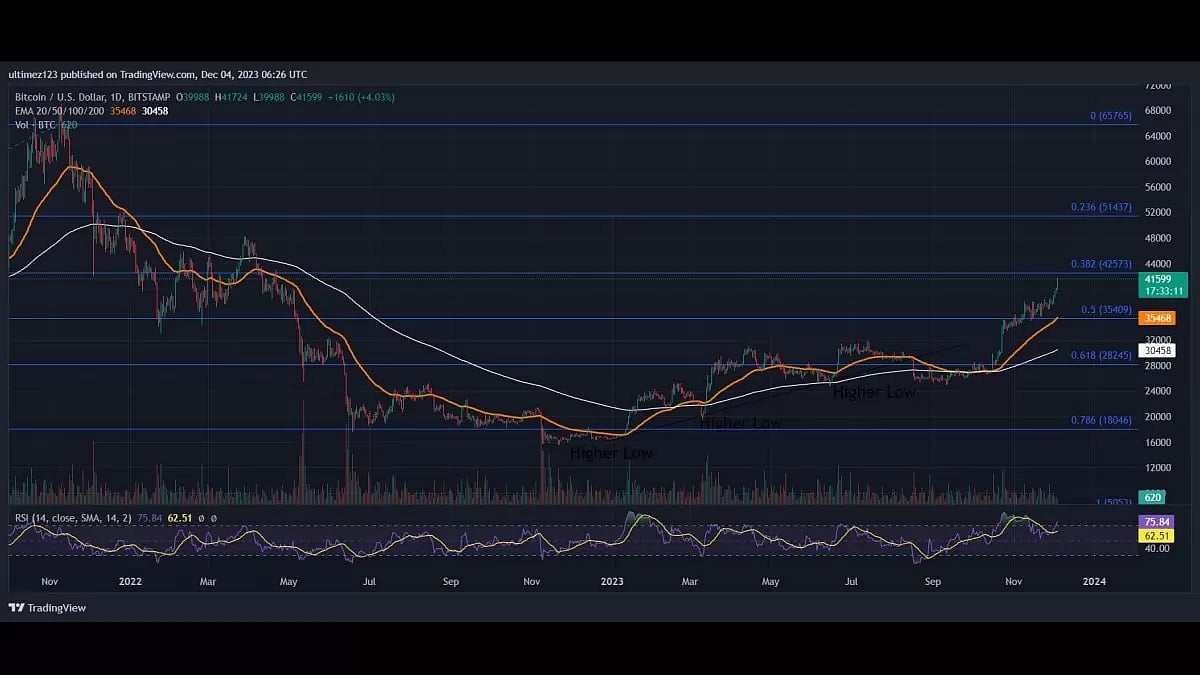Click the 0.382 (42573) Fibonacci level label
This screenshot has height=675, width=1200.
[x=1100, y=263]
